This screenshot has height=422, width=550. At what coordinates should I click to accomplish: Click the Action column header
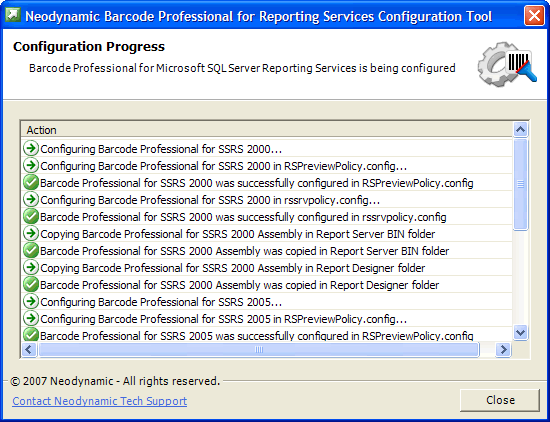[x=267, y=130]
